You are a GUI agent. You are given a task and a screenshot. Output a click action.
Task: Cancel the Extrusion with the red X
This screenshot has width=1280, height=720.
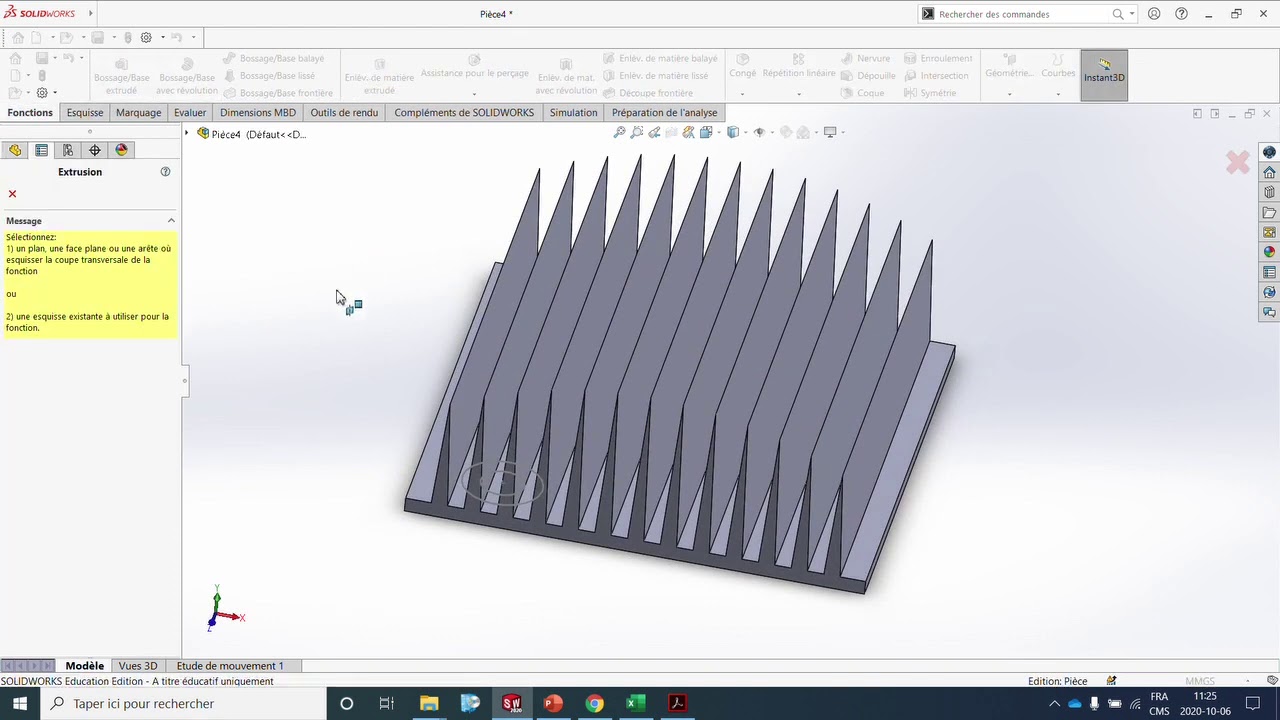(x=13, y=194)
